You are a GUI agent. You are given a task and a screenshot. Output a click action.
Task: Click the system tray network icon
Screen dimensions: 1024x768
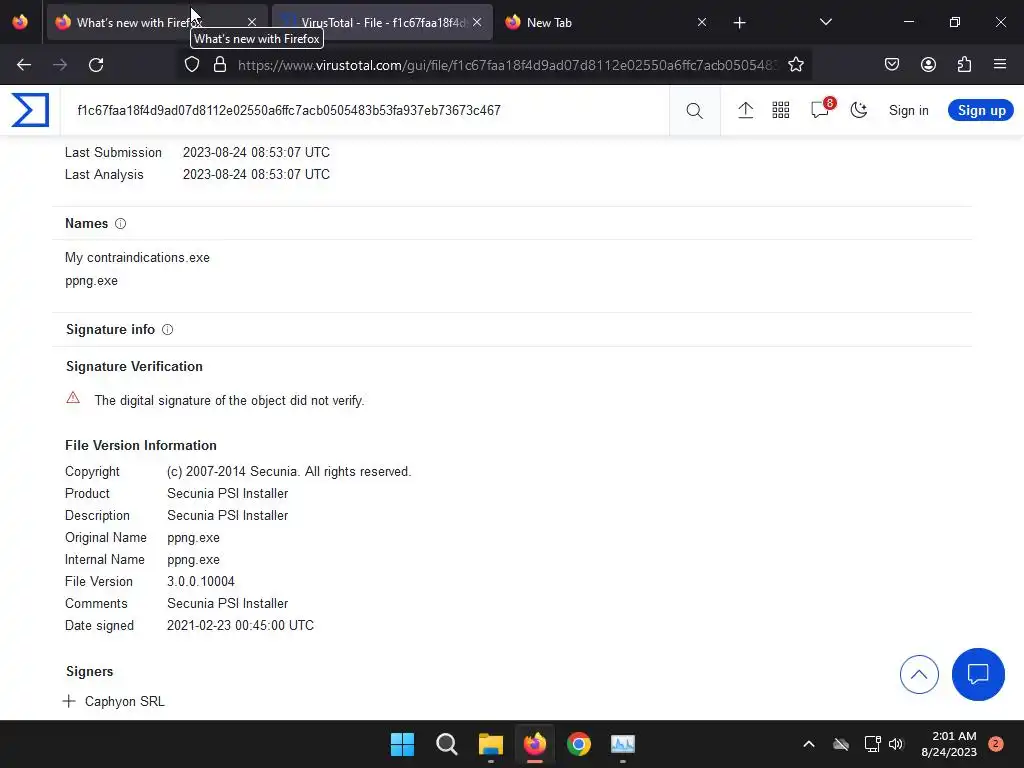click(x=872, y=744)
